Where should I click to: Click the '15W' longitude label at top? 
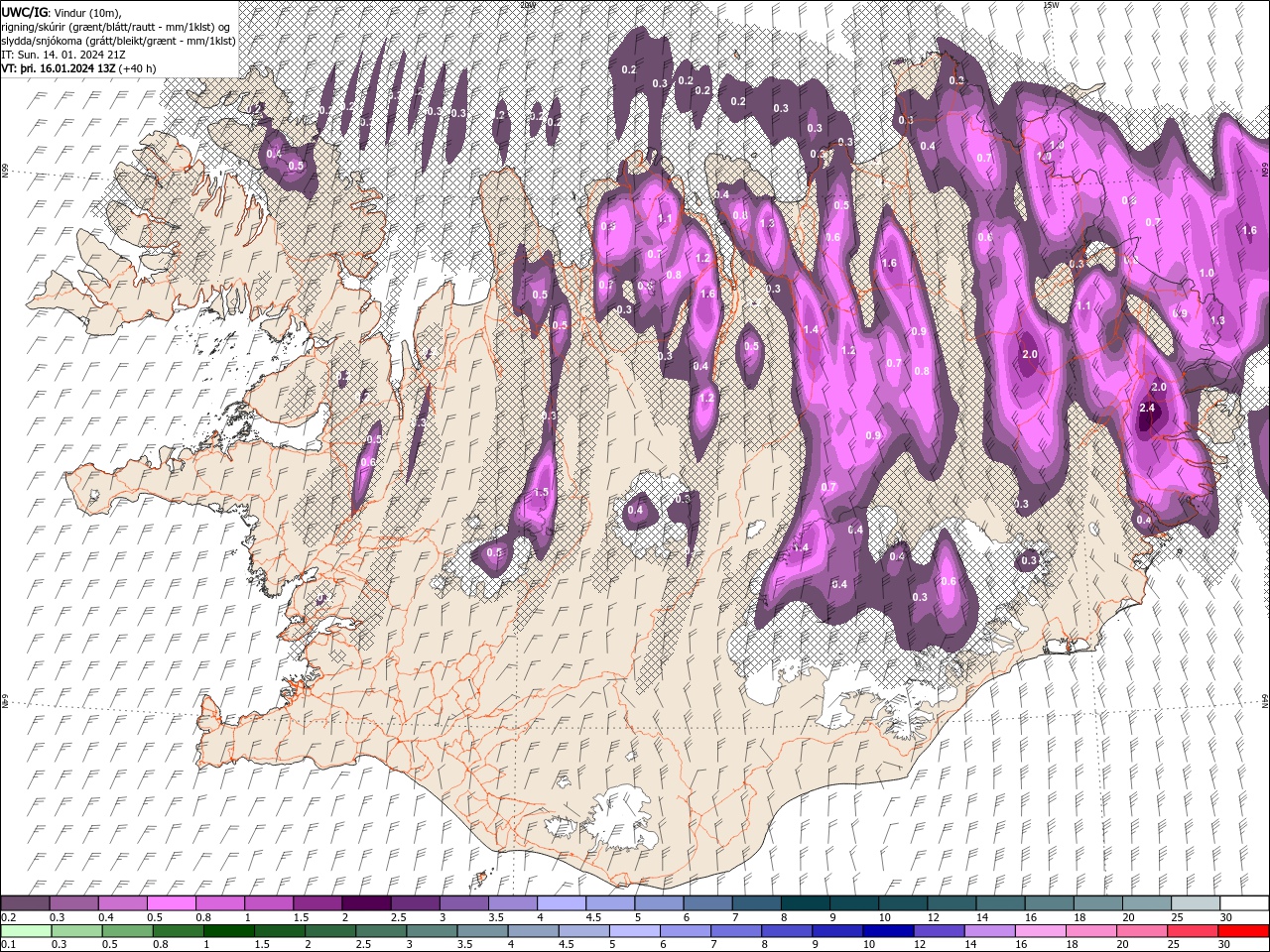(1050, 5)
